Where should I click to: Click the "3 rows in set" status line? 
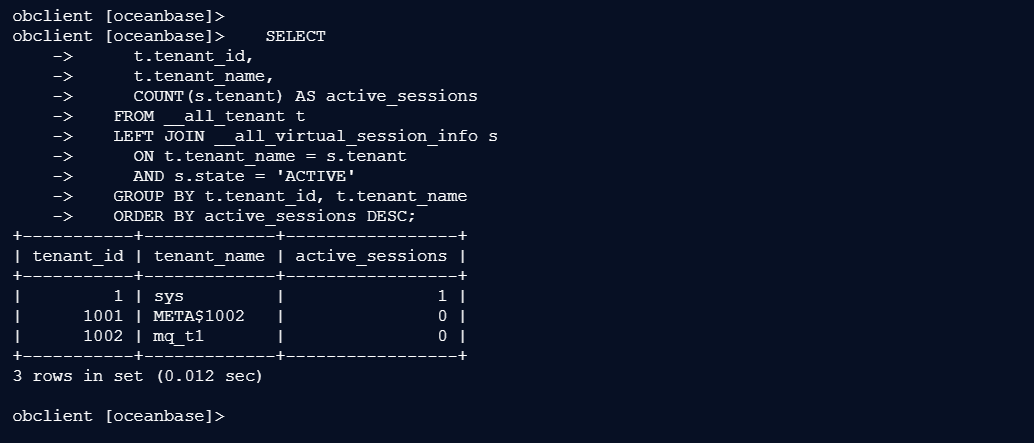pyautogui.click(x=137, y=376)
